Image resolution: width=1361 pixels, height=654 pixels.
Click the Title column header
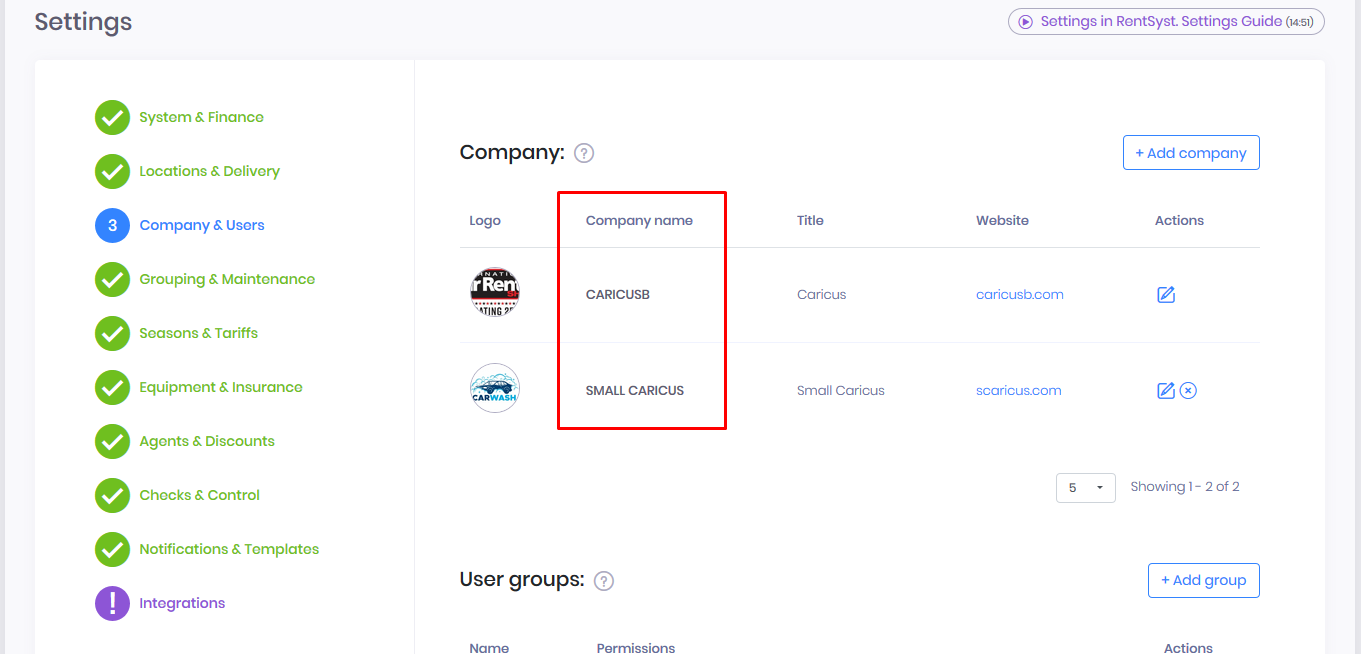[810, 220]
